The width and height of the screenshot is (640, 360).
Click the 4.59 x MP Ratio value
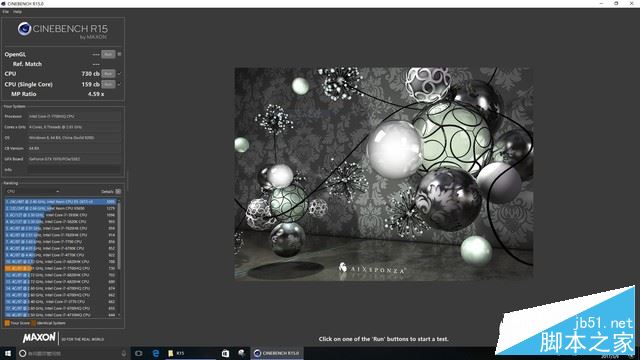point(96,94)
